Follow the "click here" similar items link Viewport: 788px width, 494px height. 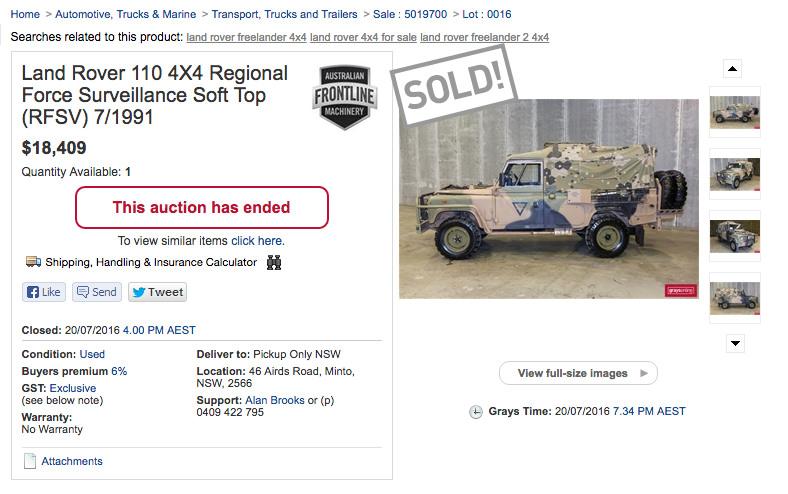(x=257, y=241)
